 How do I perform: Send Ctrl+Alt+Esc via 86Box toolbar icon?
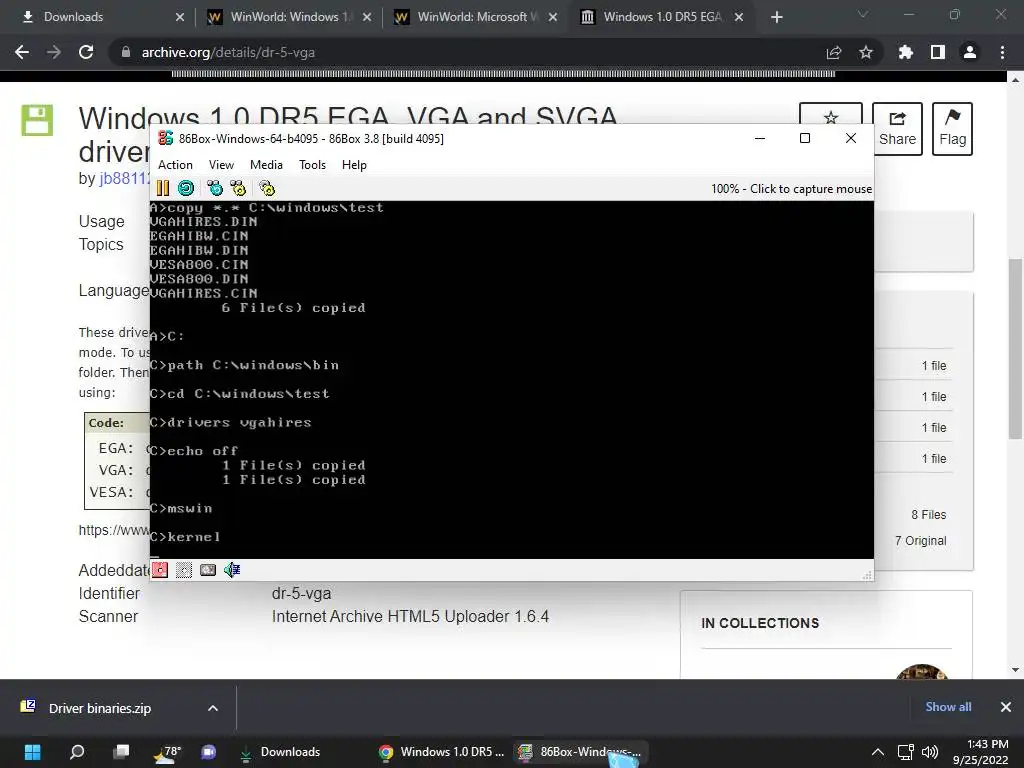(x=238, y=189)
